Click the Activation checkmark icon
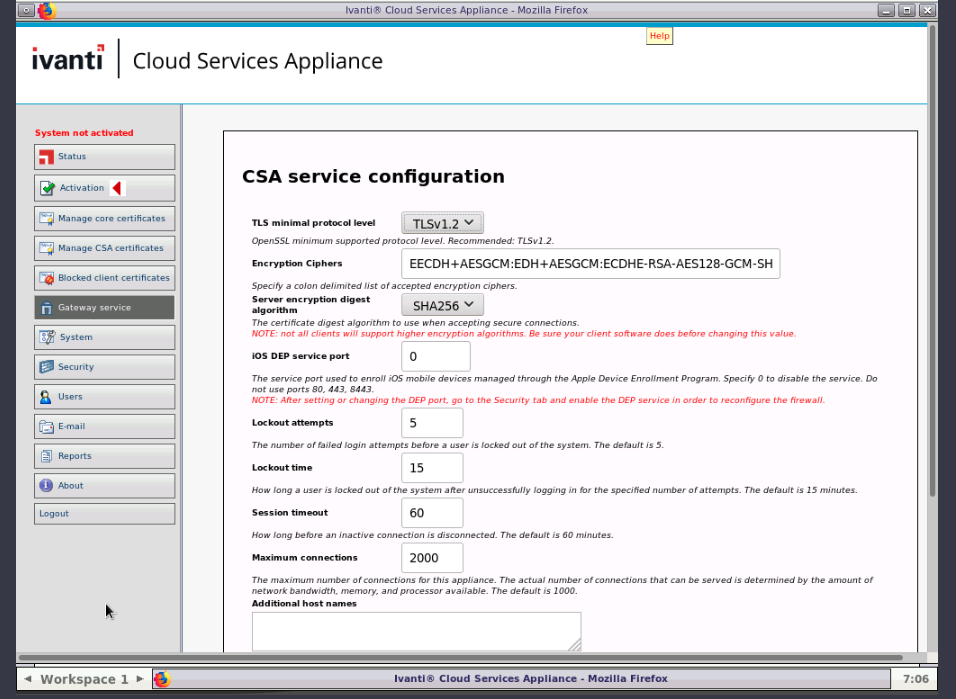956x699 pixels. [47, 188]
